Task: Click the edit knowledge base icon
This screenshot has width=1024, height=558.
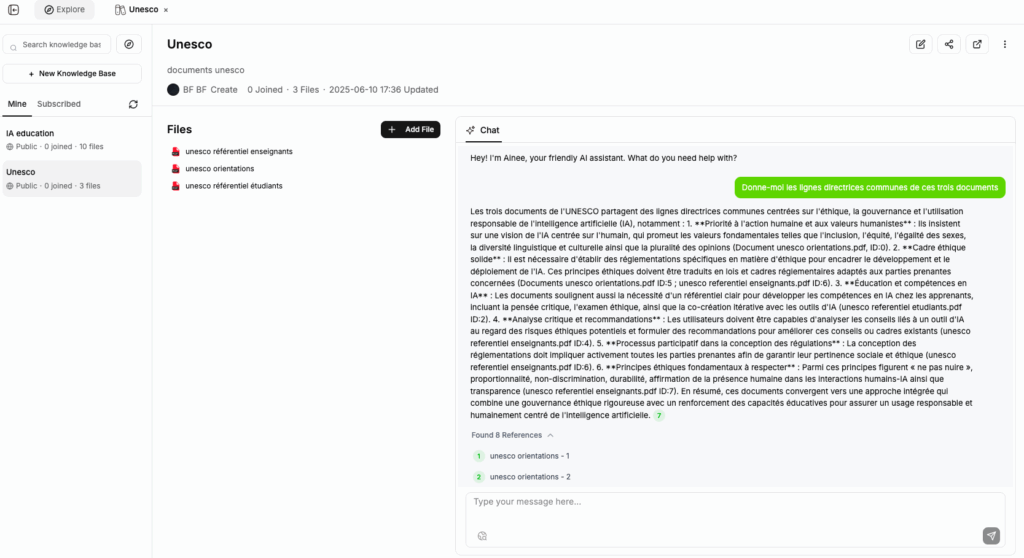Action: coord(920,44)
